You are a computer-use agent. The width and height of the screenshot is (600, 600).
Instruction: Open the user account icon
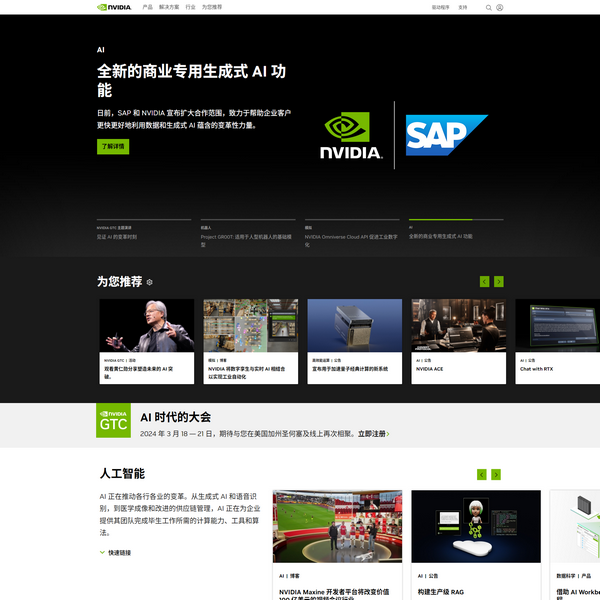point(500,7)
